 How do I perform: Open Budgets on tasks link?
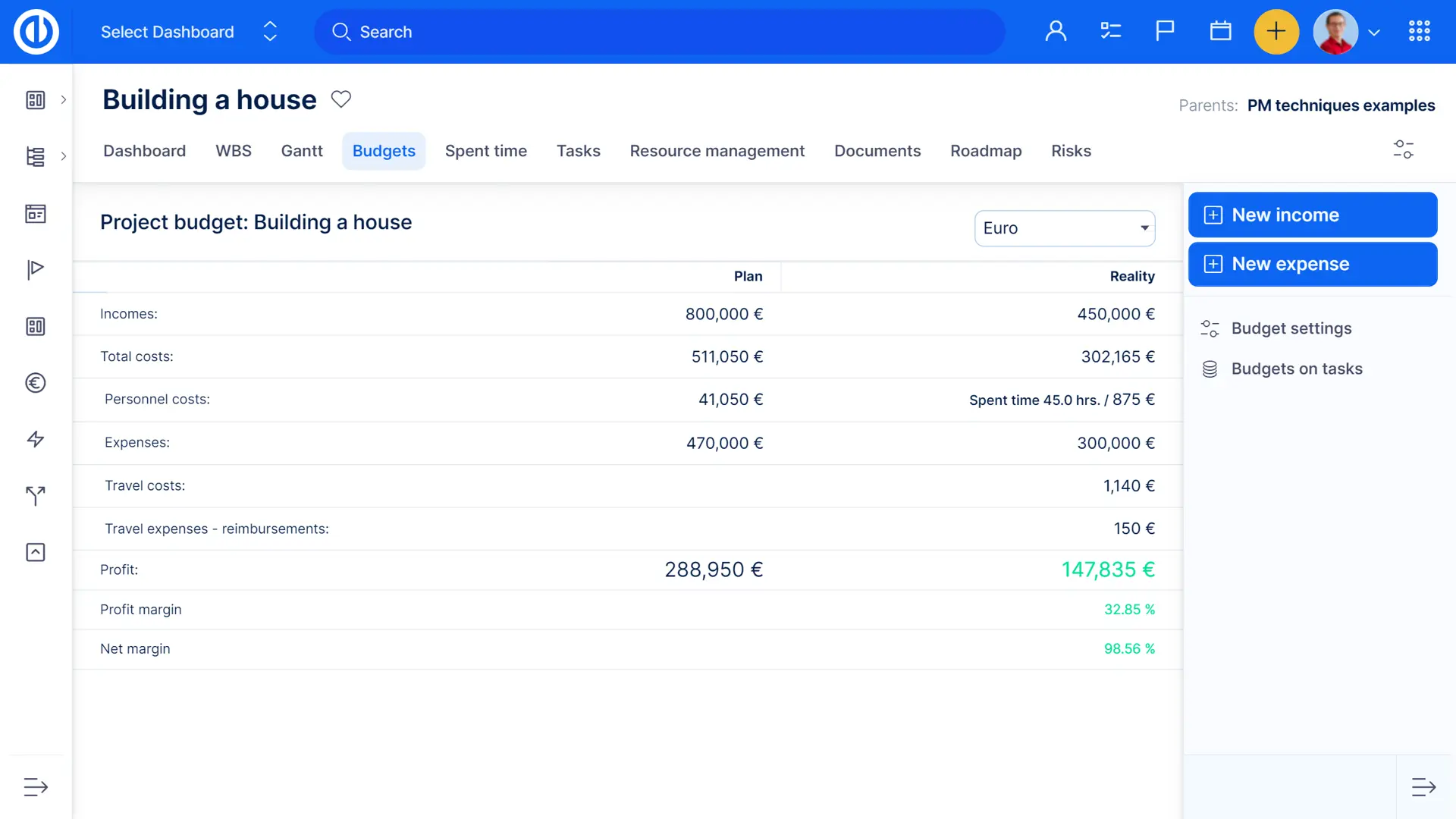tap(1296, 369)
